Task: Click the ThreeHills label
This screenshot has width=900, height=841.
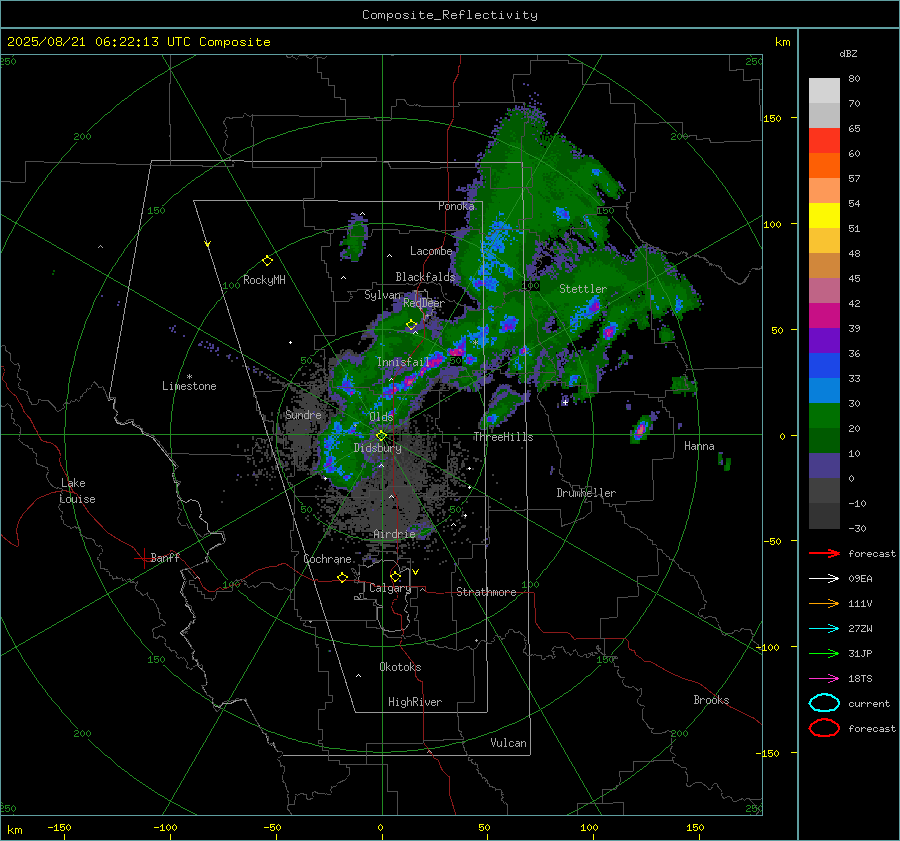Action: (x=503, y=437)
